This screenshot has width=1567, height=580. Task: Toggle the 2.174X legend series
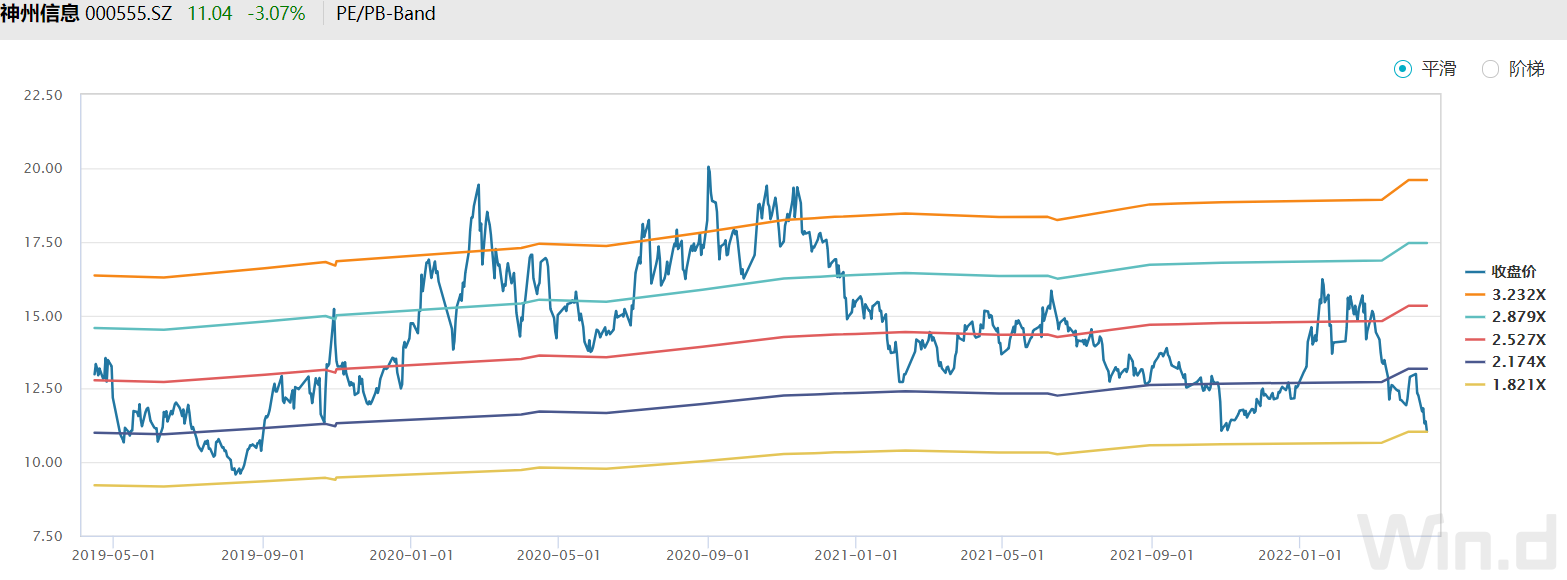pyautogui.click(x=1505, y=362)
